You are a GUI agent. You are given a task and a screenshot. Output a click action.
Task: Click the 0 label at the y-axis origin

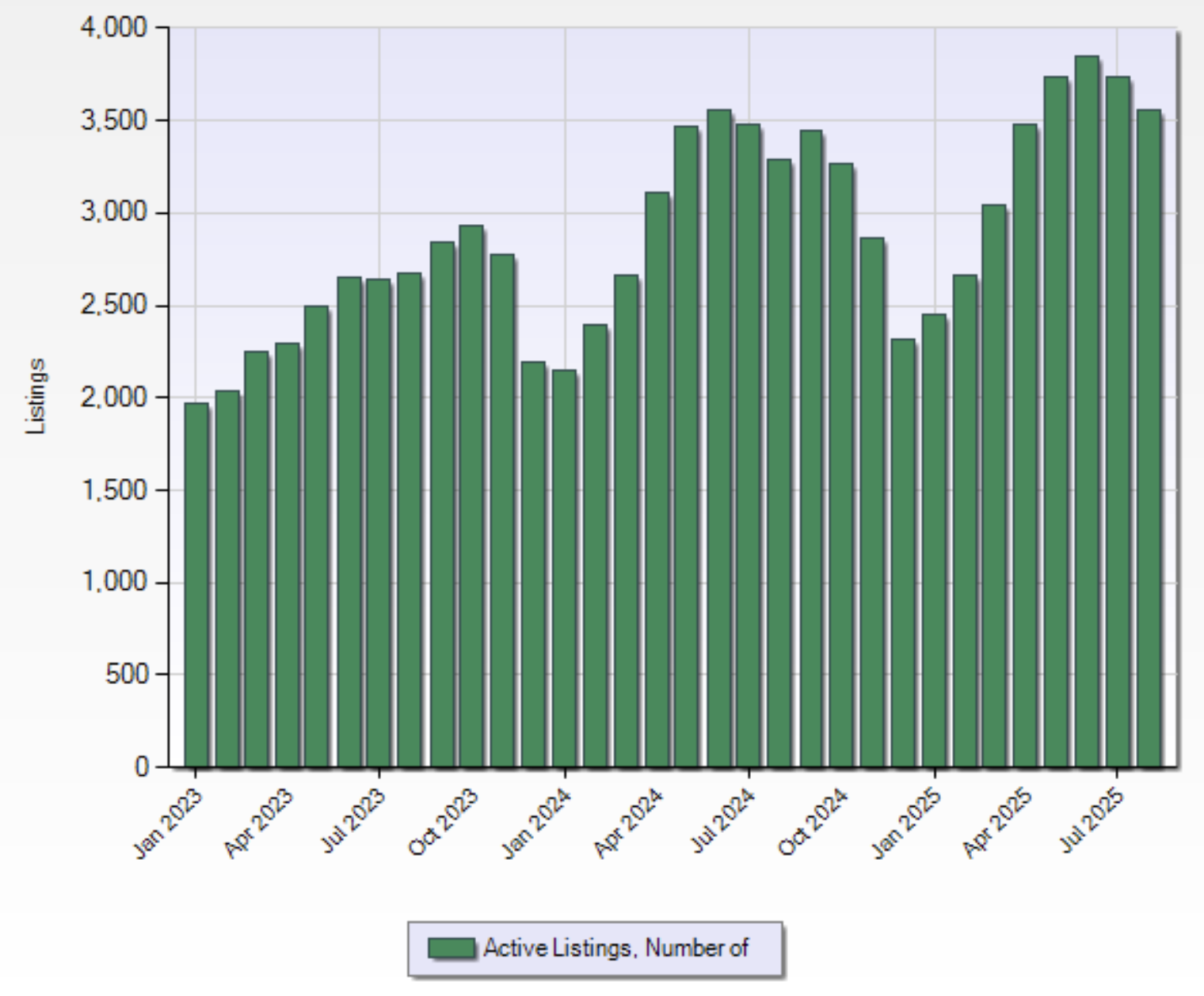(142, 767)
